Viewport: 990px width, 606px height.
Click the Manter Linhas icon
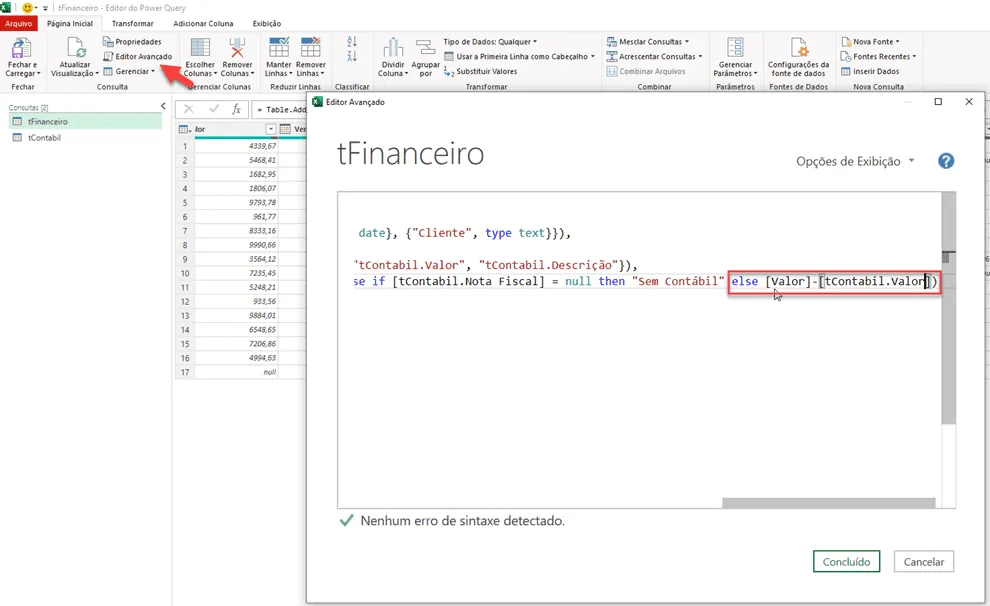point(278,48)
